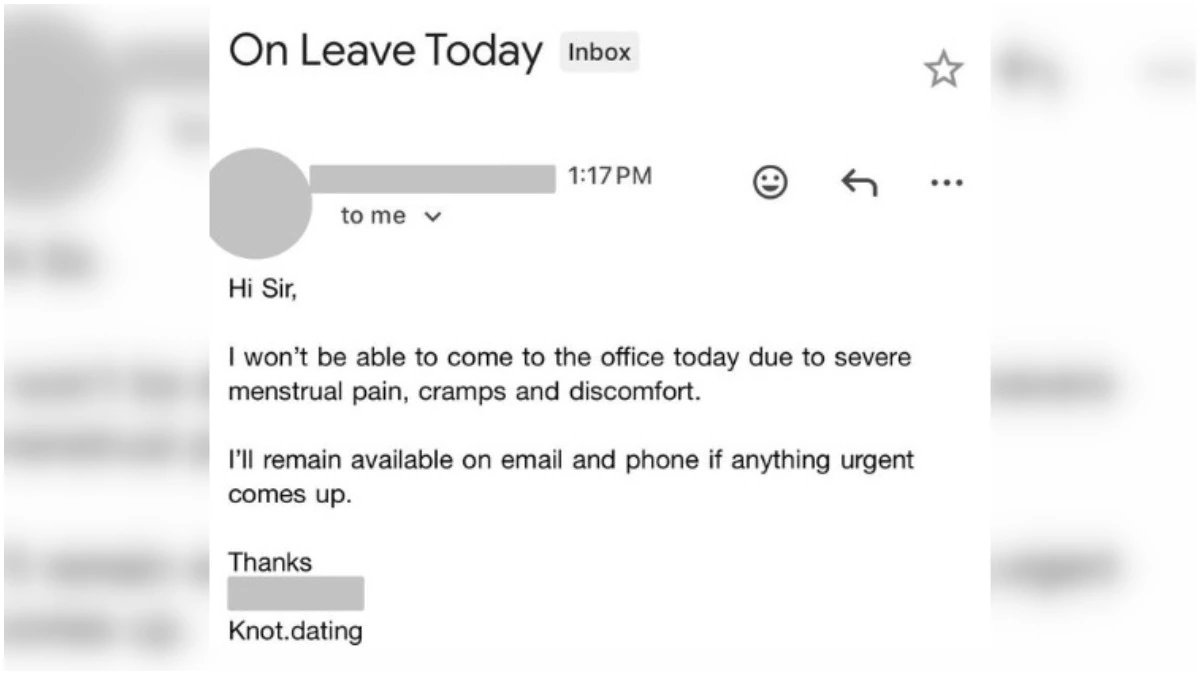The width and height of the screenshot is (1200, 675).
Task: Click the 'to me' recipient text
Action: click(373, 216)
